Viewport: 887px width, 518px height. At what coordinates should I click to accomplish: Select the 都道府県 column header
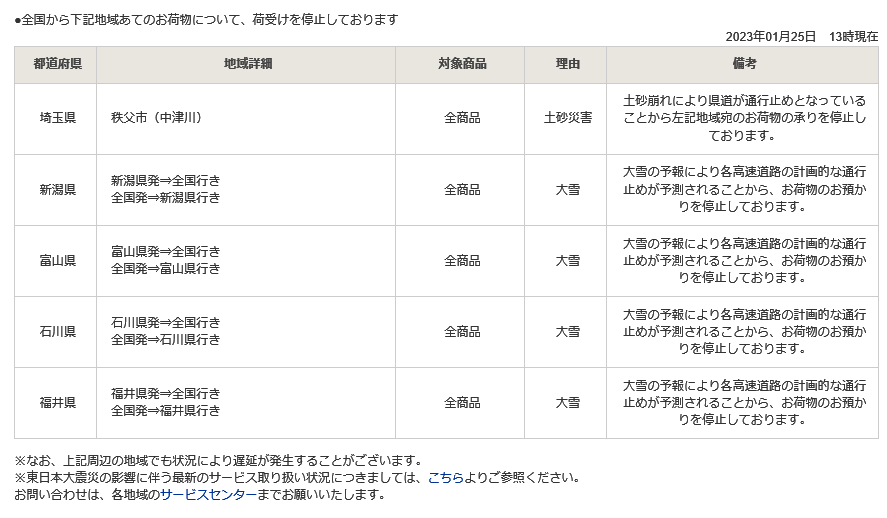[x=55, y=64]
